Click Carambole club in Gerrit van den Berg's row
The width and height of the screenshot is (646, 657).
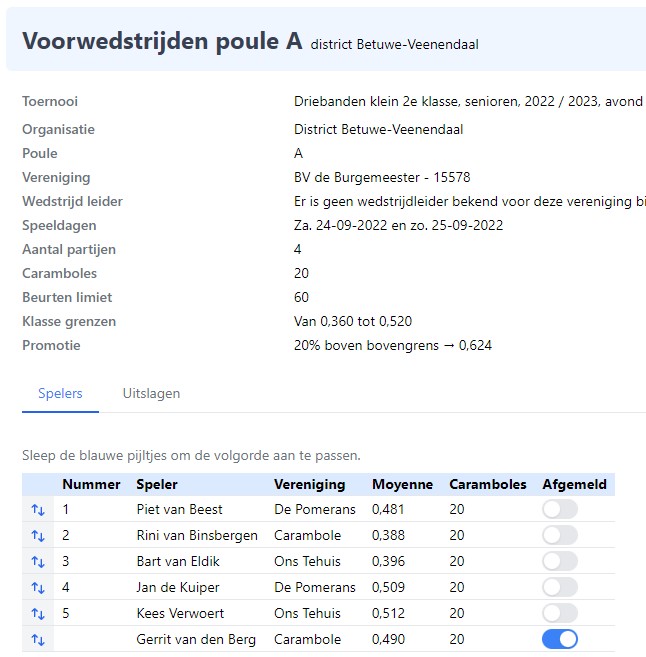tap(307, 639)
